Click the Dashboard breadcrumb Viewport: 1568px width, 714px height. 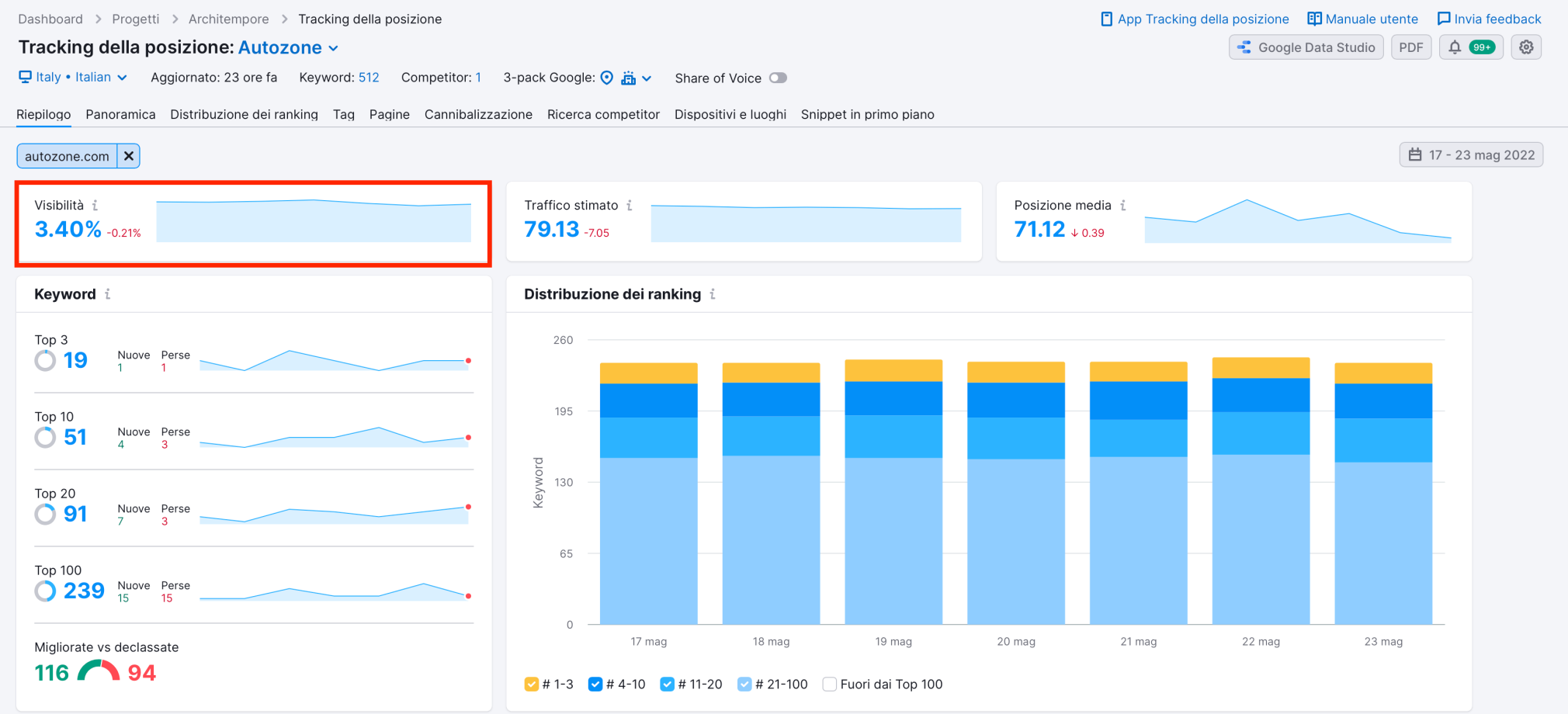(x=50, y=19)
